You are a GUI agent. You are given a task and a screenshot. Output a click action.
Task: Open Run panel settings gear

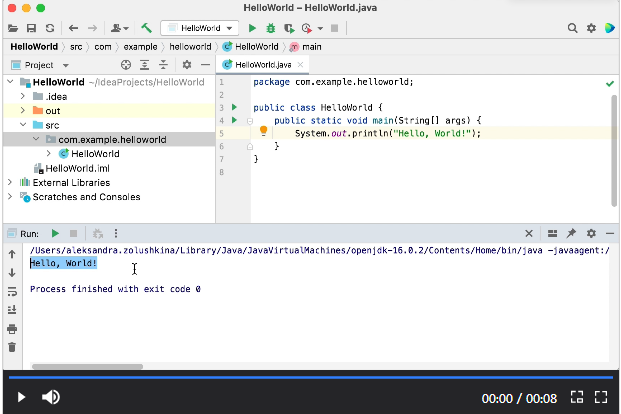[591, 233]
